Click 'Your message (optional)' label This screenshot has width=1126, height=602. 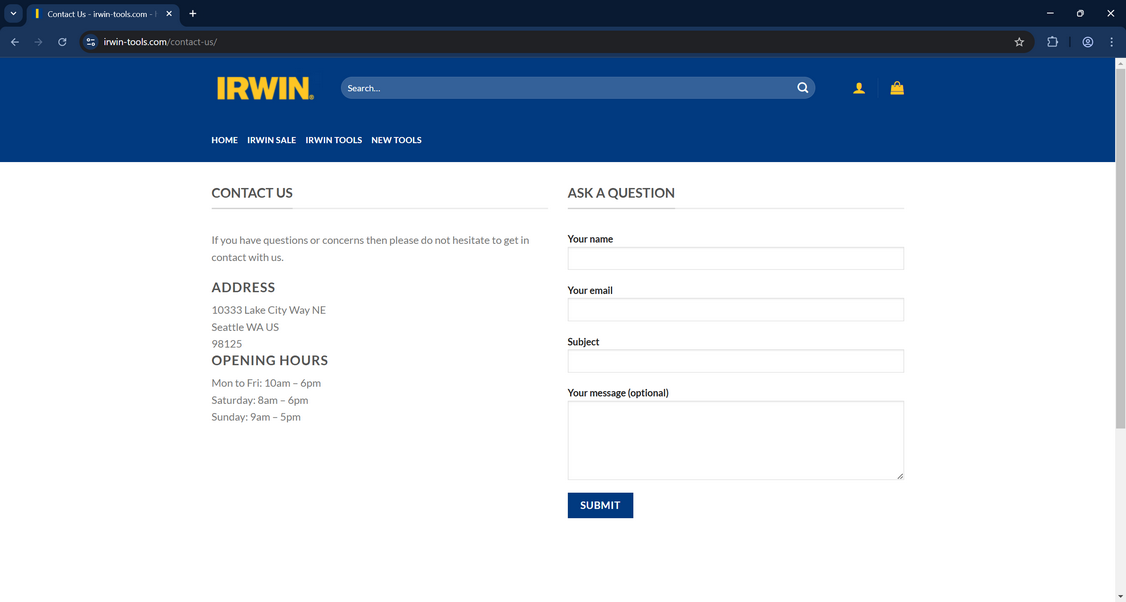click(x=618, y=393)
